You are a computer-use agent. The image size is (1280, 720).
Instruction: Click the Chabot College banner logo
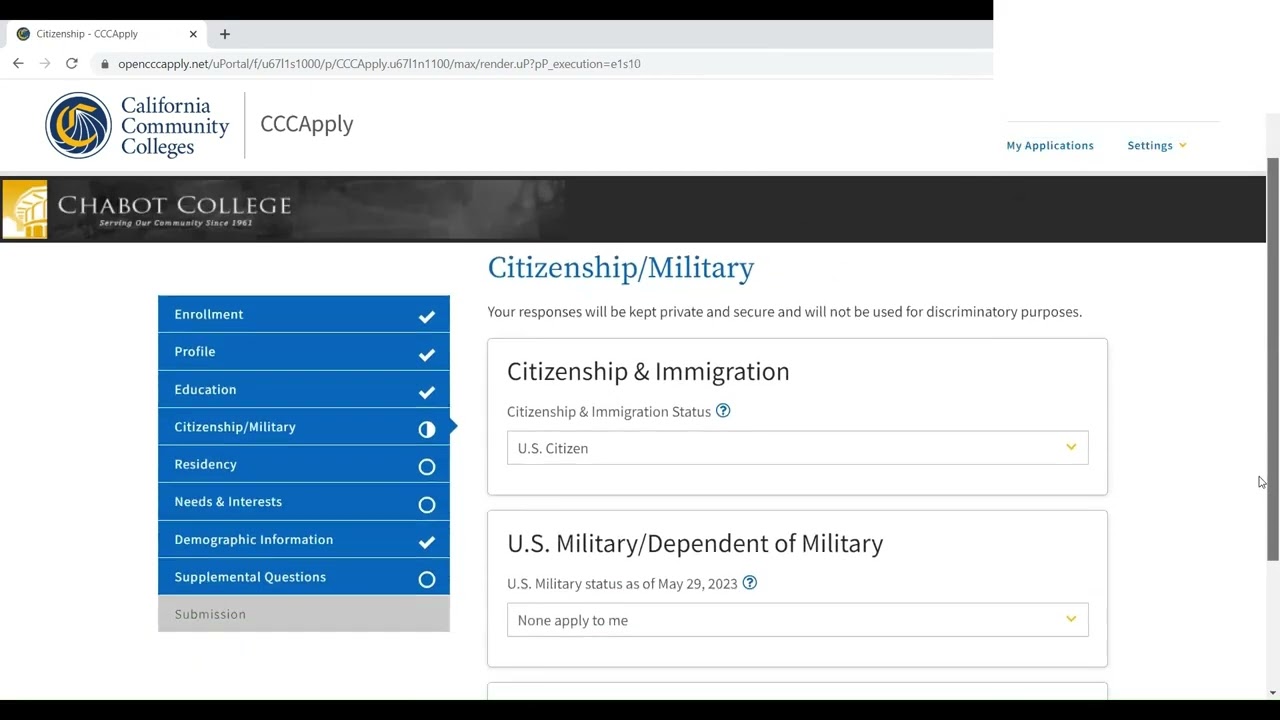pos(147,209)
